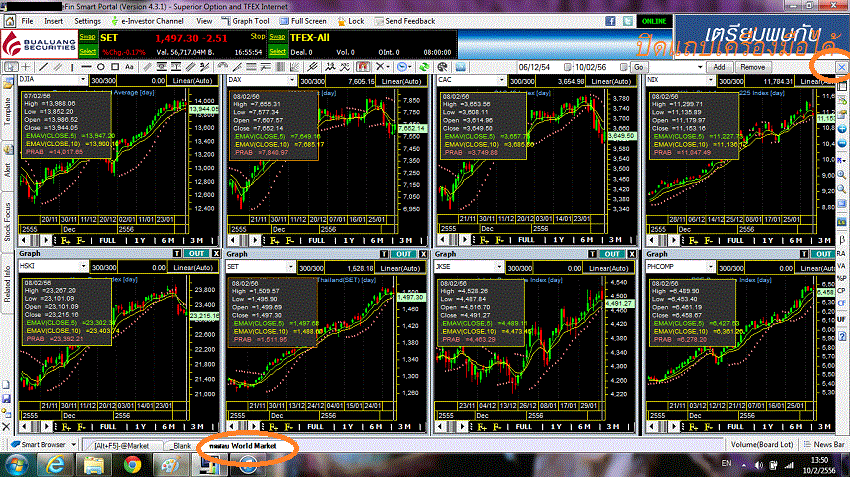850x477 pixels.
Task: Open the DJIA symbol dropdown
Action: [x=83, y=80]
